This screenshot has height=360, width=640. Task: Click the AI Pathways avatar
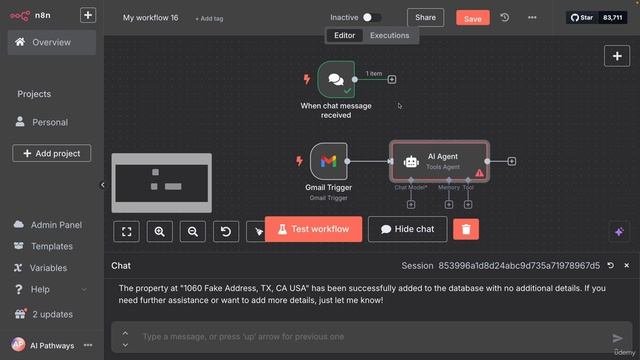coord(18,345)
